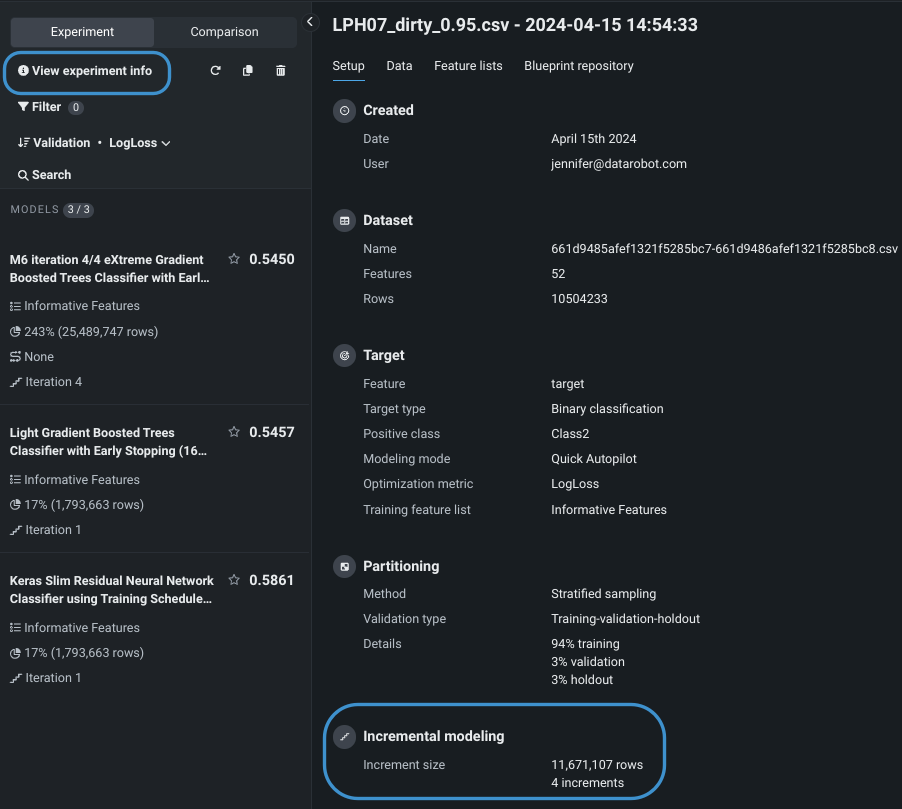Open the Blueprint repository tab

(x=578, y=66)
